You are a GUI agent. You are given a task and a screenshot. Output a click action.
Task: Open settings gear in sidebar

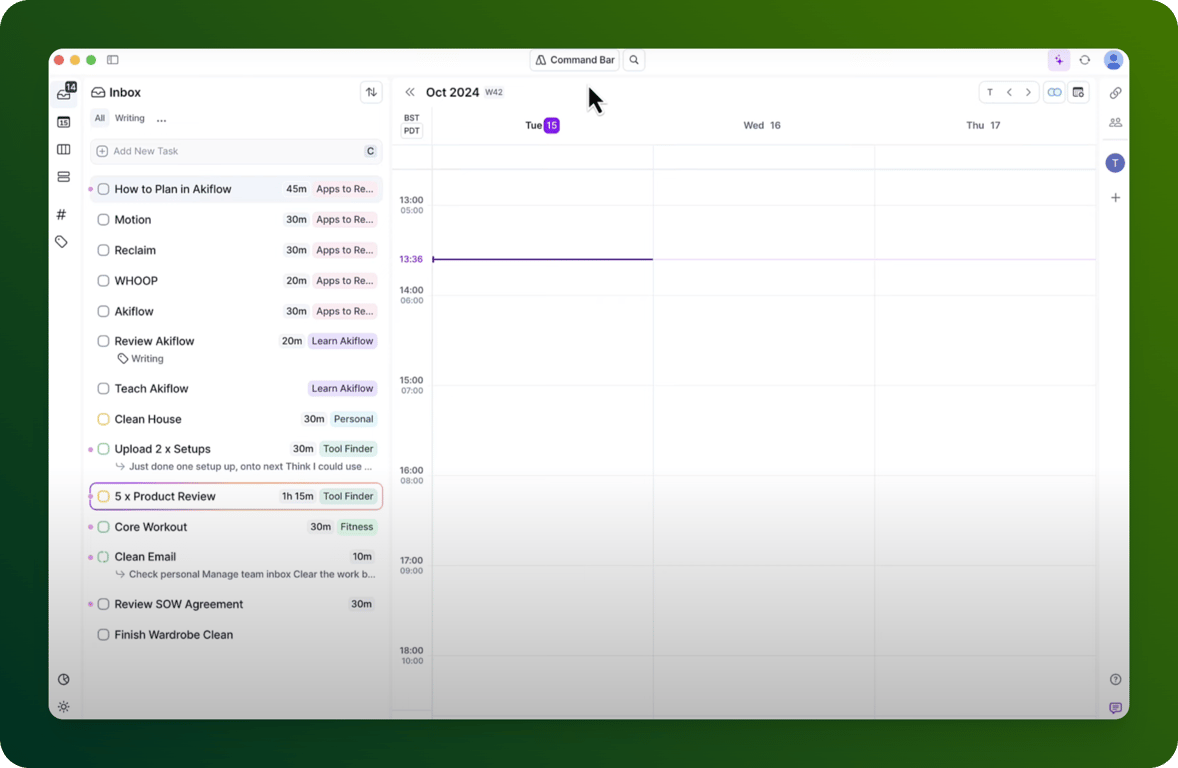[x=64, y=707]
